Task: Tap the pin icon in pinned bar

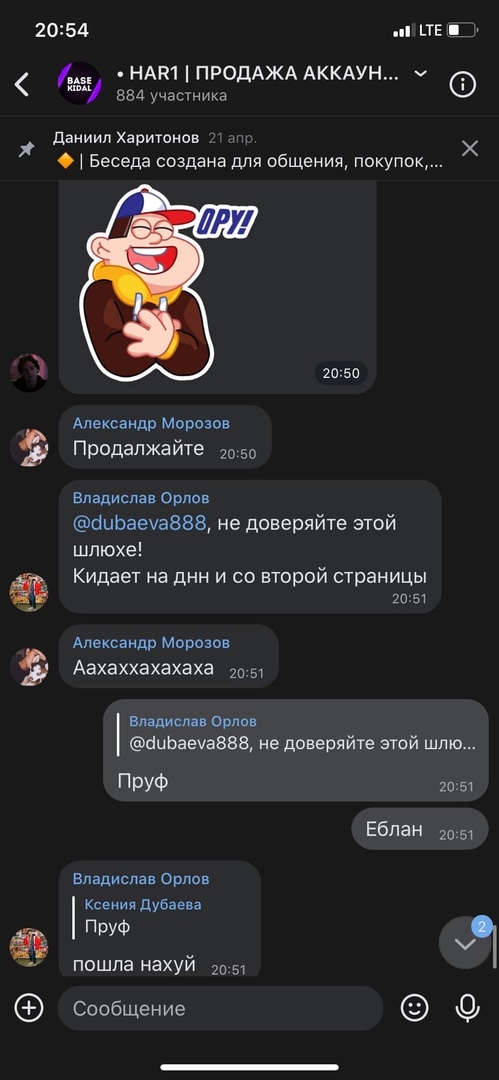Action: [x=26, y=149]
